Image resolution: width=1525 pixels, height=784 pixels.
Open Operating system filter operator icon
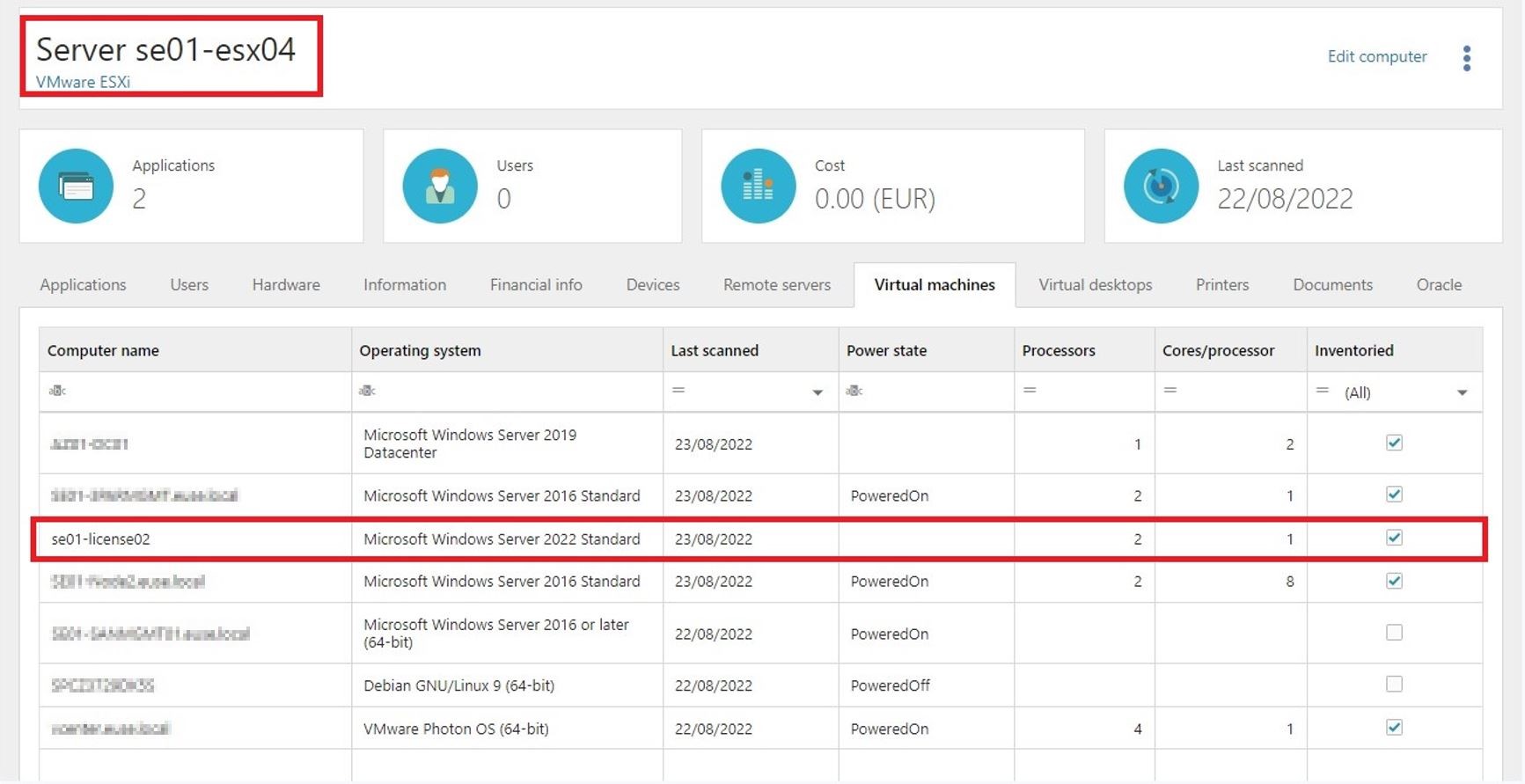pyautogui.click(x=367, y=391)
